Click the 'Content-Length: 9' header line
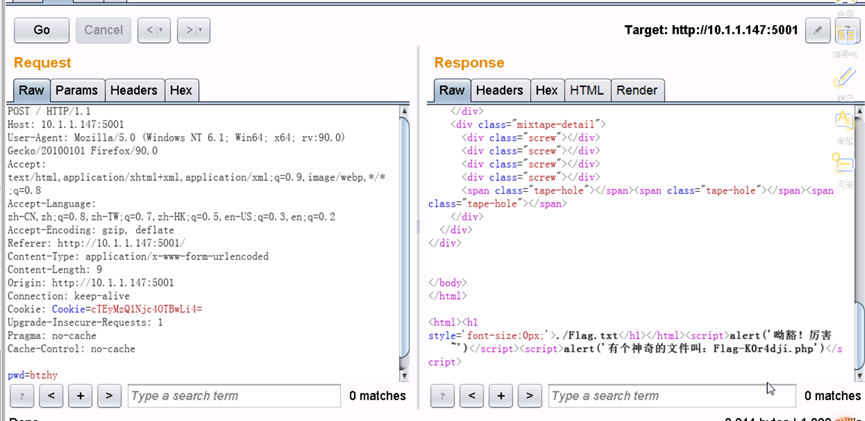This screenshot has height=421, width=865. pos(55,270)
